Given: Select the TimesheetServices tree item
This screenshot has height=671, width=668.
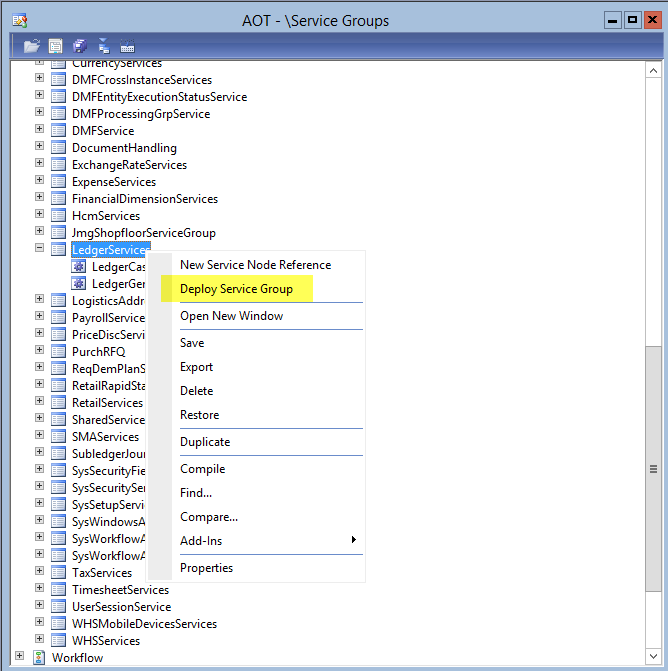Looking at the screenshot, I should click(120, 590).
